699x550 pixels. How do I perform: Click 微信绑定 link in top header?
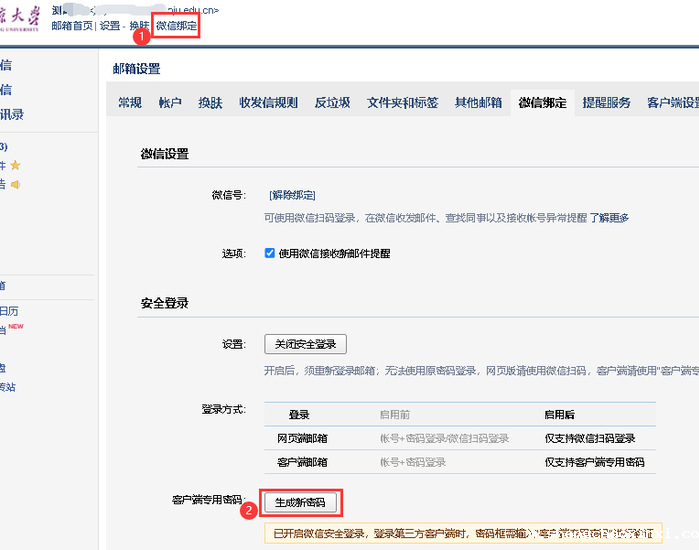[x=176, y=25]
